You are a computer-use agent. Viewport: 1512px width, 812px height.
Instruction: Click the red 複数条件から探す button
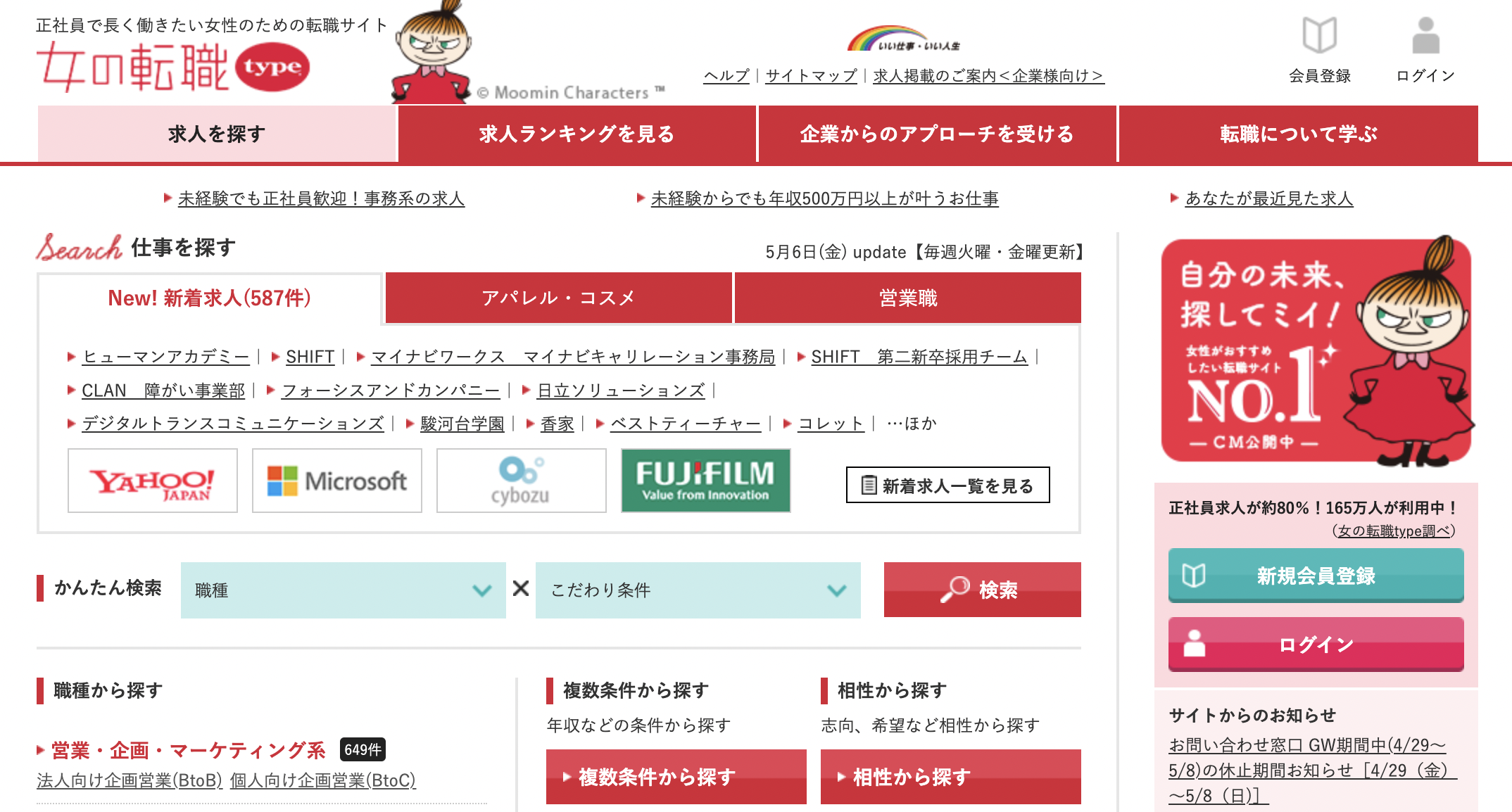(676, 777)
